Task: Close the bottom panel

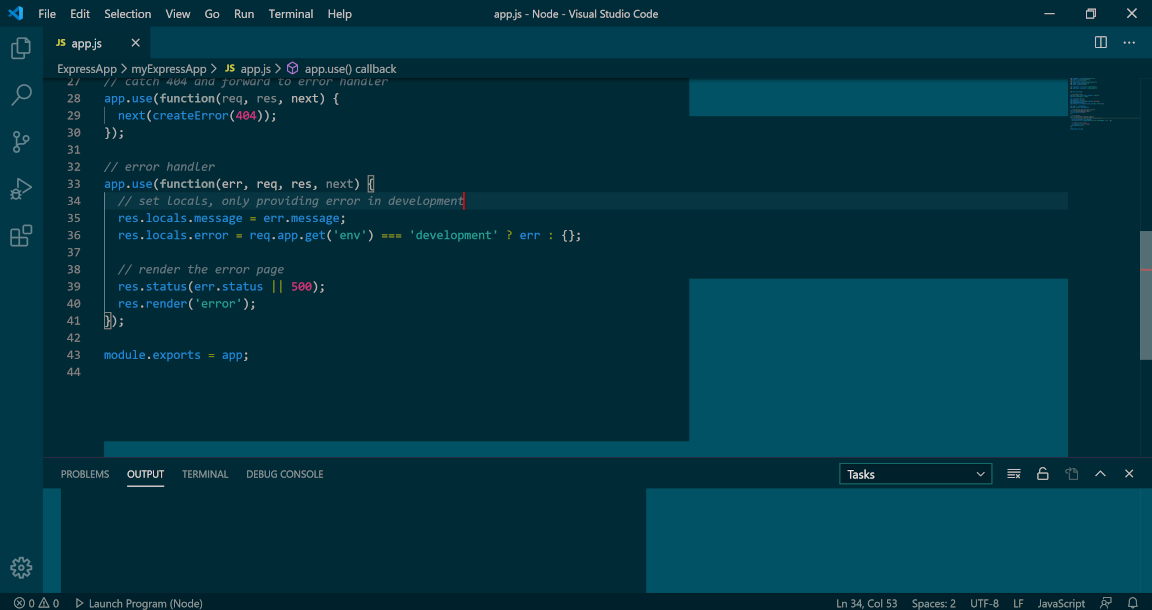Action: tap(1129, 474)
